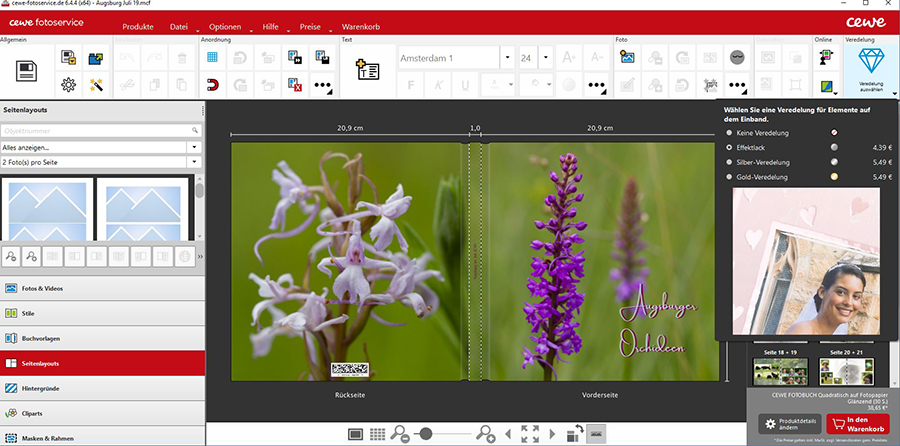This screenshot has height=446, width=900.
Task: Click the zoom slider handle
Action: click(x=426, y=433)
